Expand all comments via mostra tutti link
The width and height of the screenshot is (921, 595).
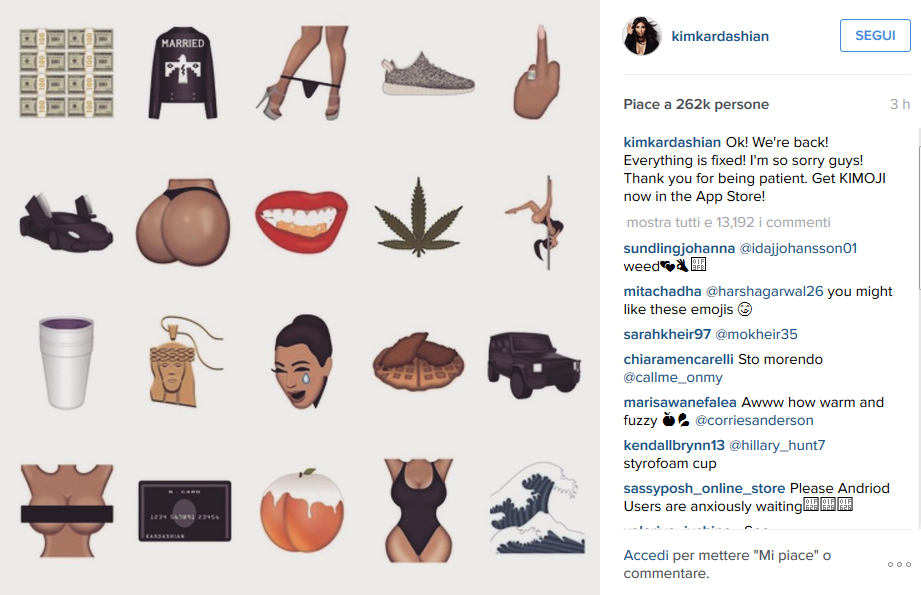728,222
